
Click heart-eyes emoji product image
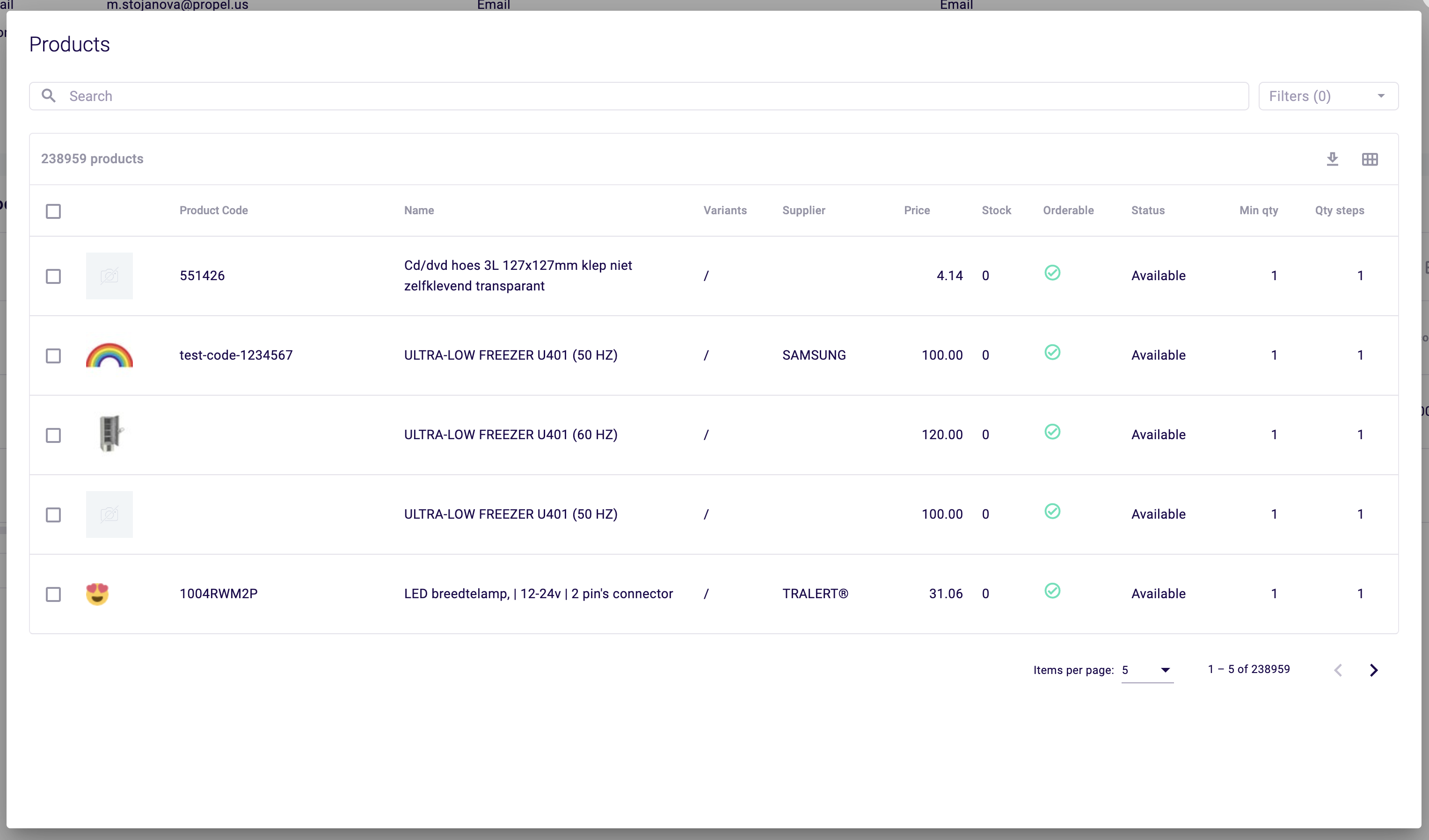[97, 594]
